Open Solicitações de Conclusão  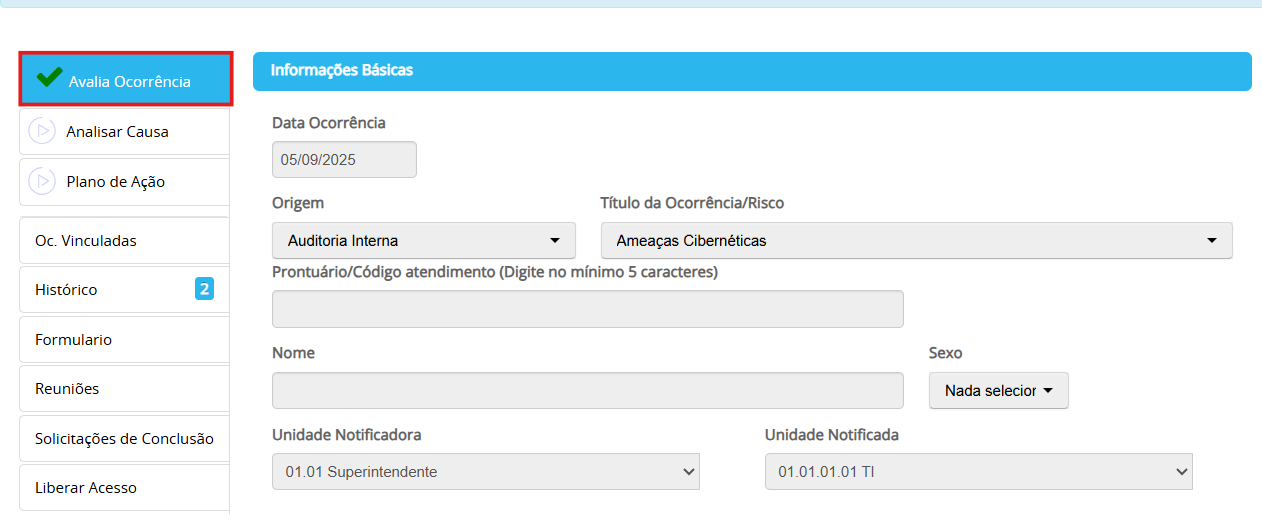click(x=124, y=439)
